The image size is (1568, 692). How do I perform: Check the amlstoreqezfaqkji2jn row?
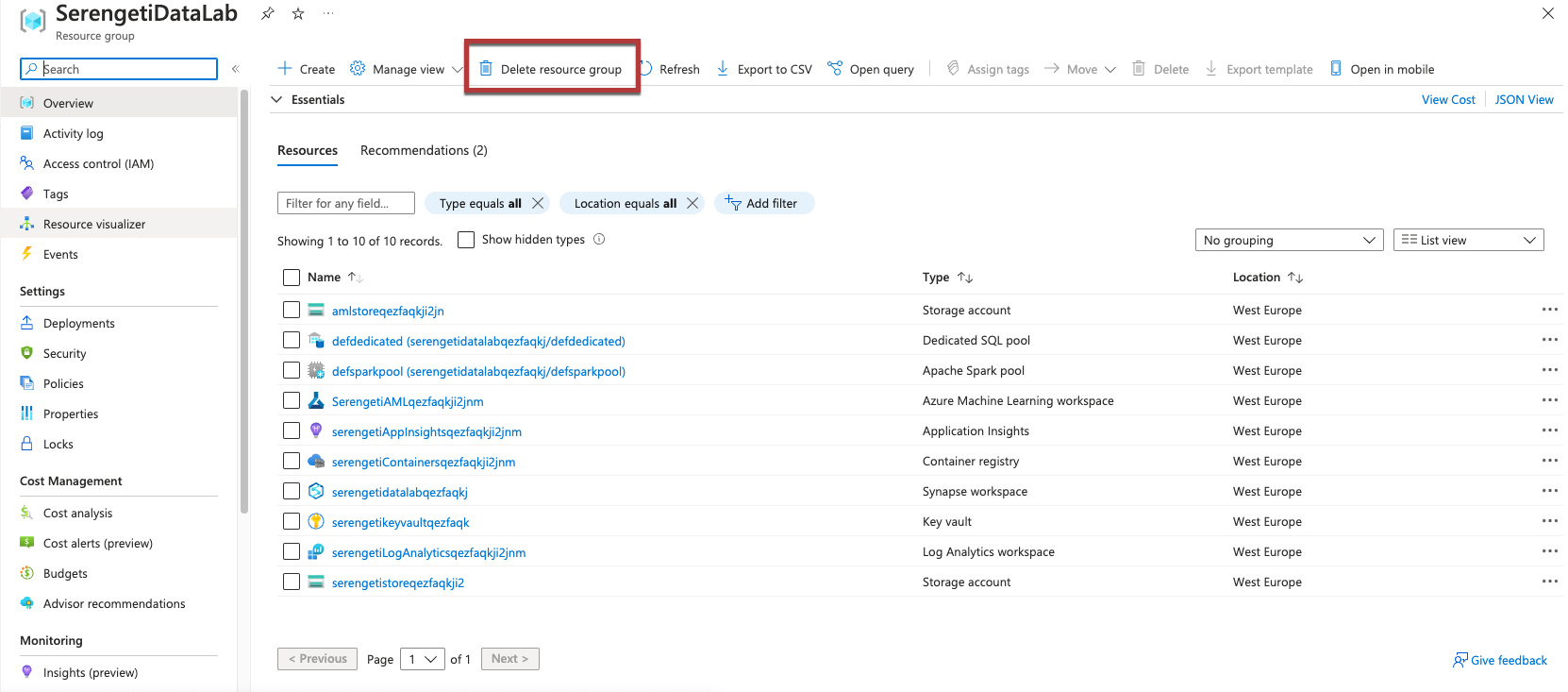click(292, 310)
